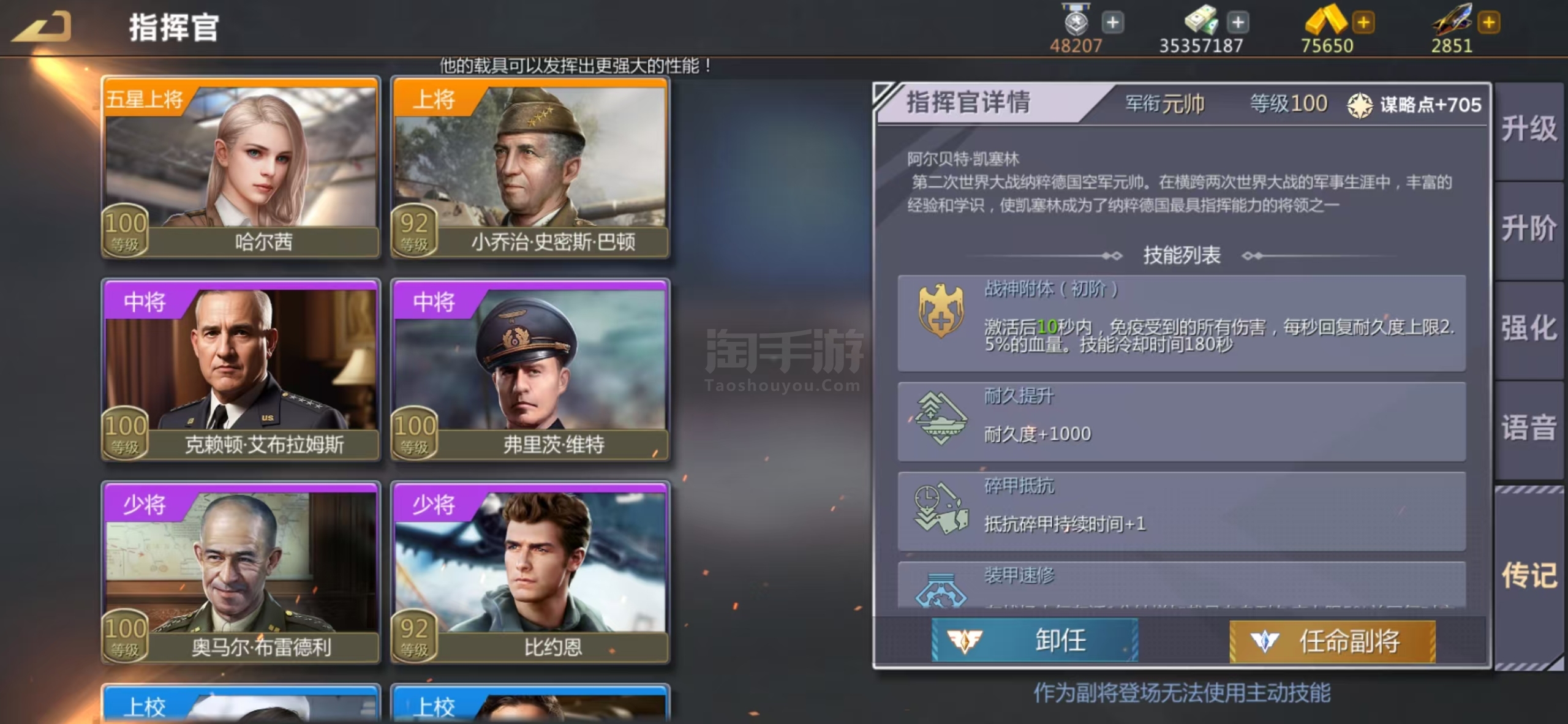Select commander 哈尔茜 card

pos(241,167)
